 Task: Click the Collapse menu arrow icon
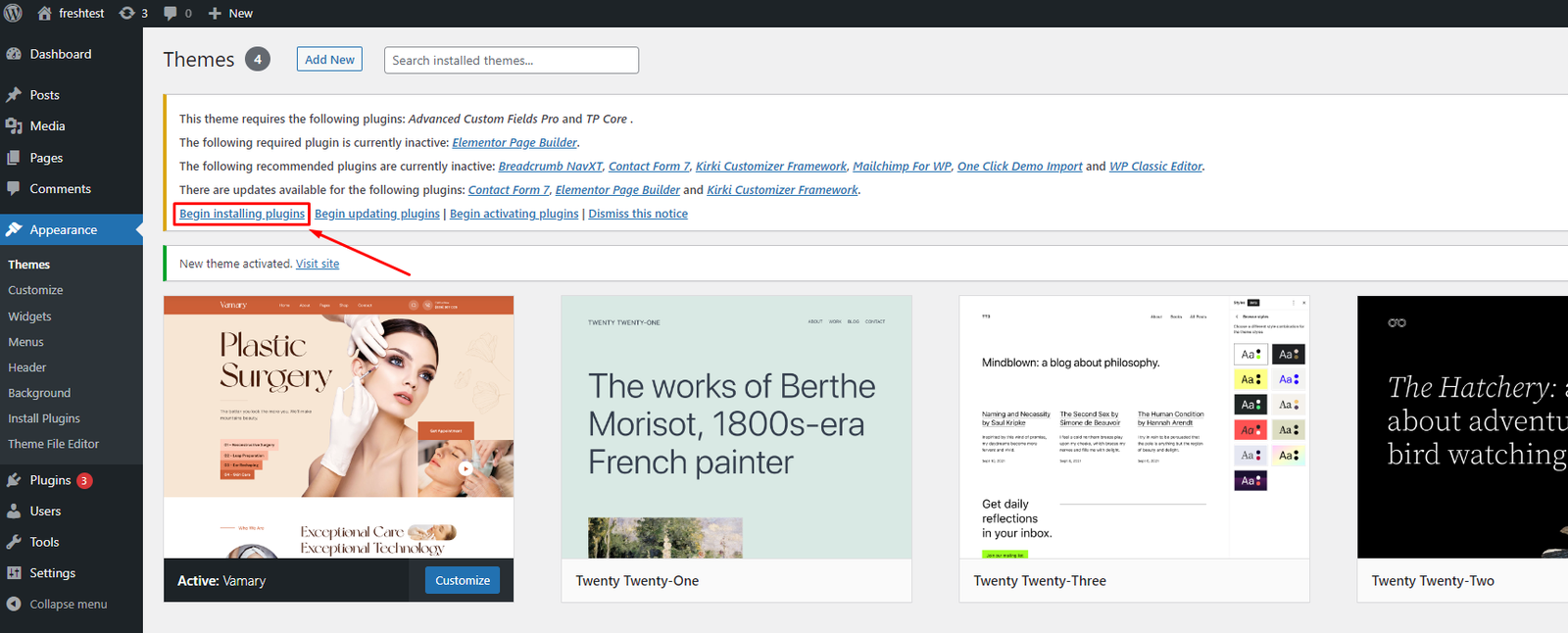[14, 605]
